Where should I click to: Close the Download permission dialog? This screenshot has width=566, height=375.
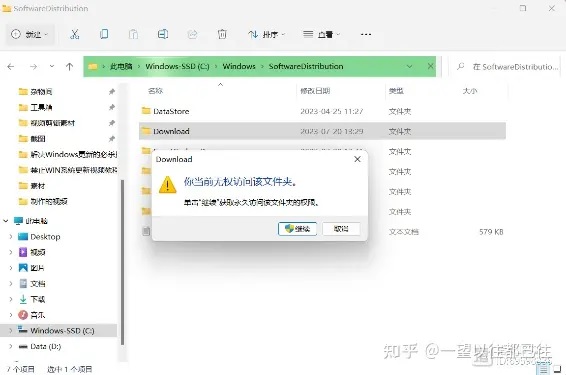coord(357,159)
